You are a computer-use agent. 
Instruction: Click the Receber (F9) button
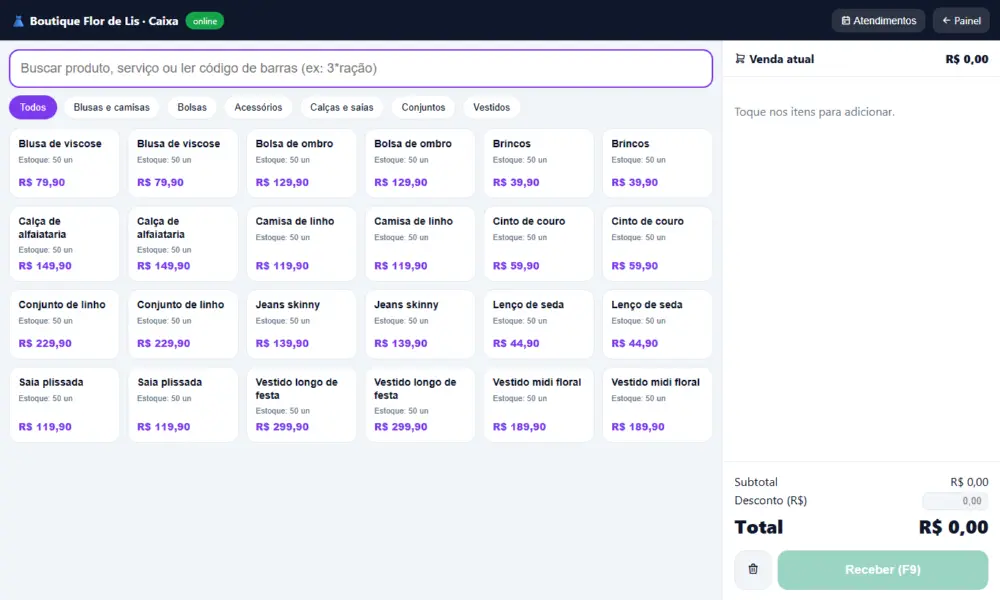coord(883,569)
